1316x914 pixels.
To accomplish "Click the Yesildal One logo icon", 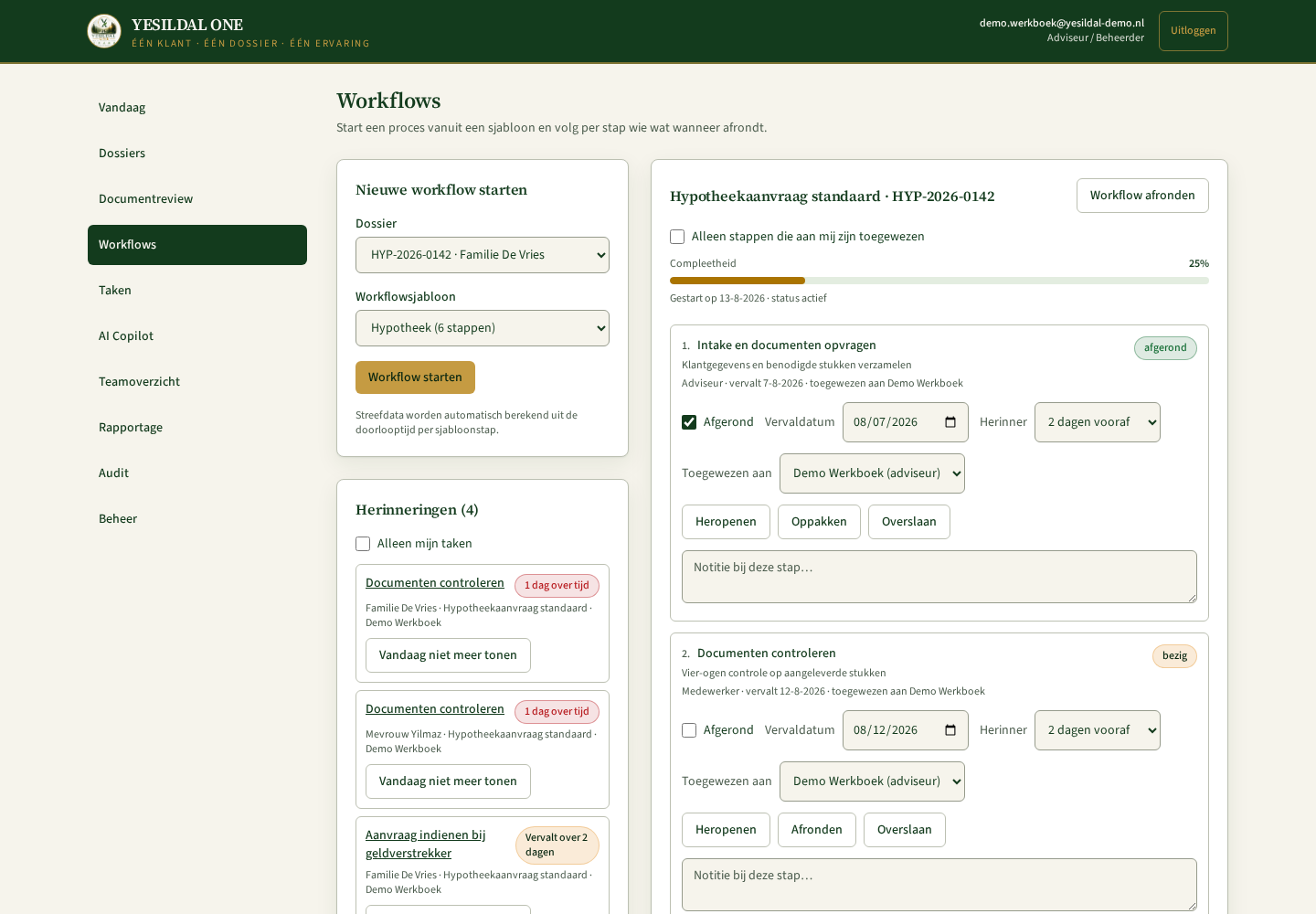I will click(104, 31).
